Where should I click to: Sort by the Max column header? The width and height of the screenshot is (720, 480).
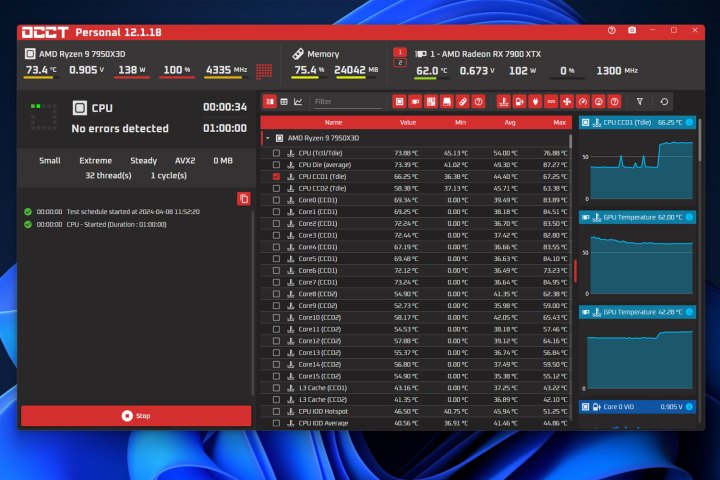(x=559, y=123)
